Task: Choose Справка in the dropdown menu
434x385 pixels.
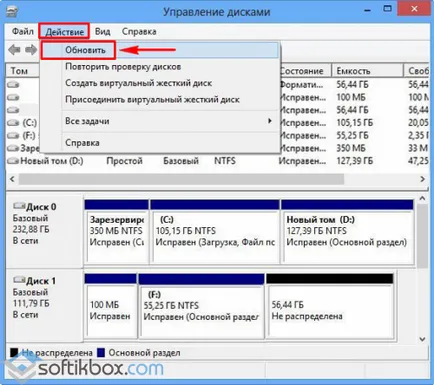Action: coord(160,143)
